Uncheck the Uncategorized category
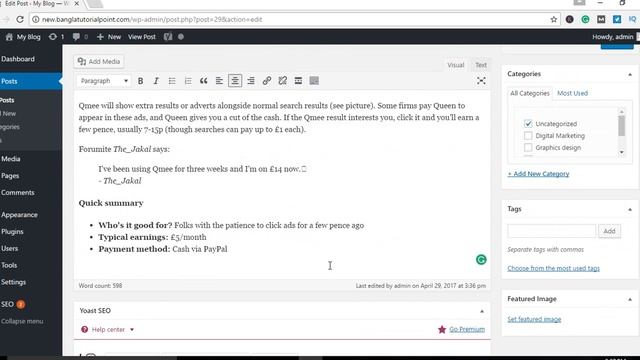This screenshot has height=360, width=640. [528, 123]
